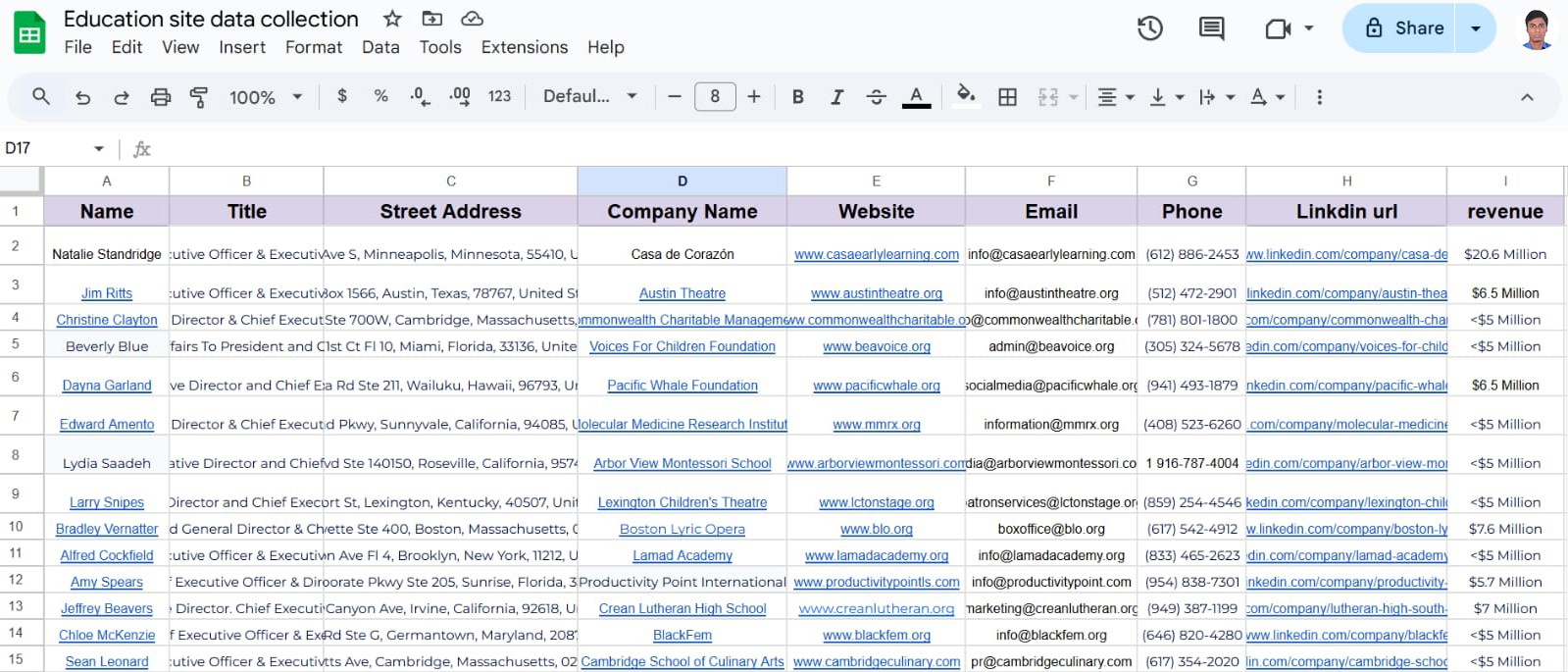This screenshot has width=1568, height=672.
Task: Pick a cell fill color
Action: 966,96
